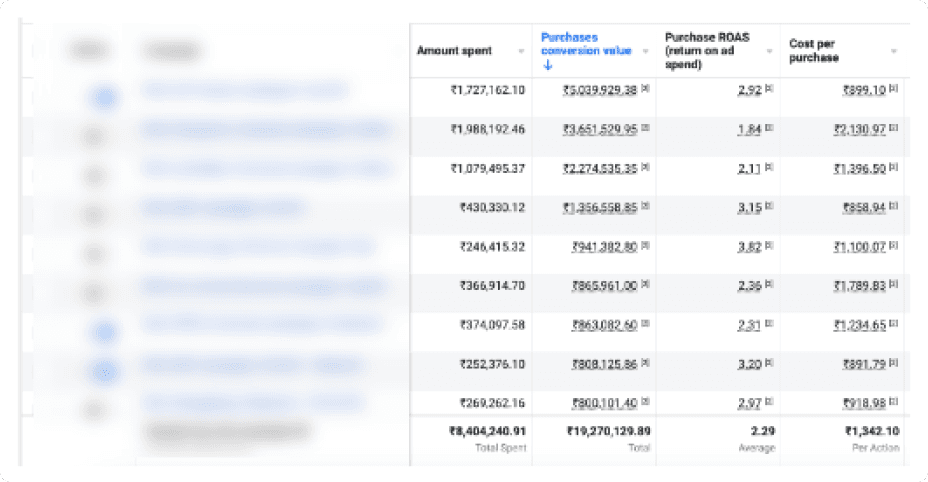The image size is (928, 482).
Task: Select the ₹246,415.32 amount spent cell
Action: pos(492,247)
